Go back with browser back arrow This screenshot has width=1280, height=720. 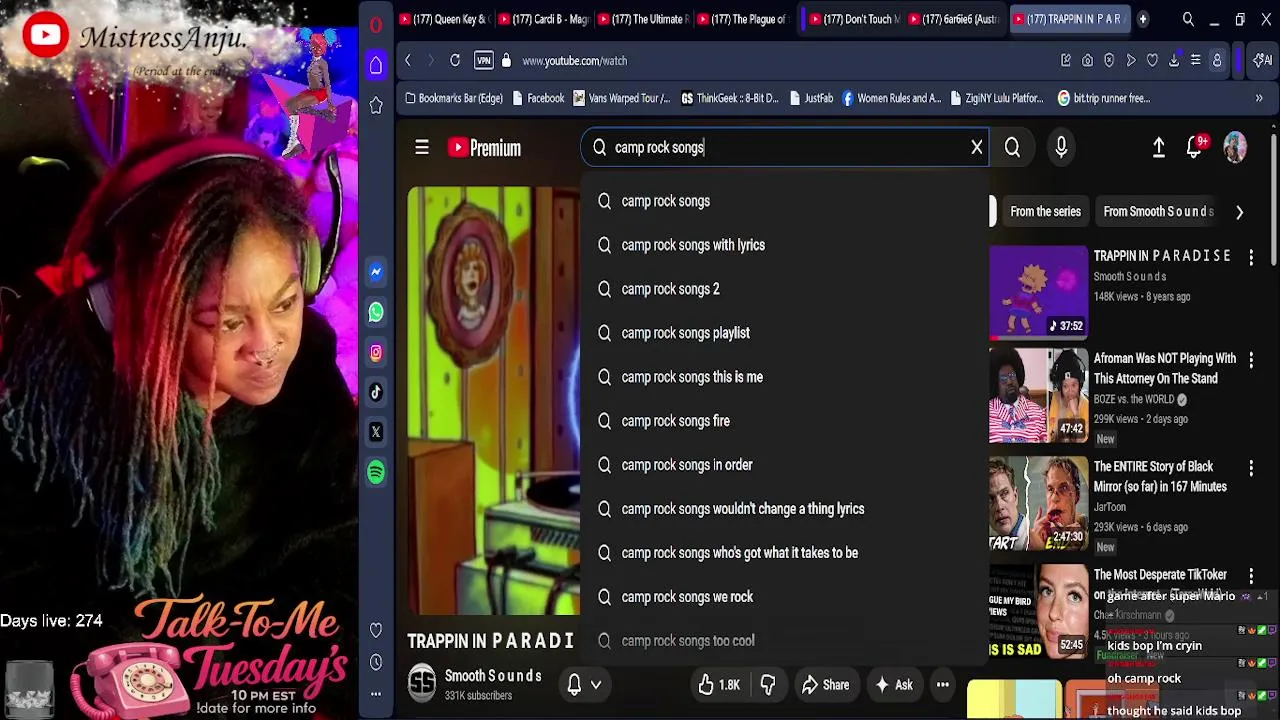pyautogui.click(x=408, y=61)
